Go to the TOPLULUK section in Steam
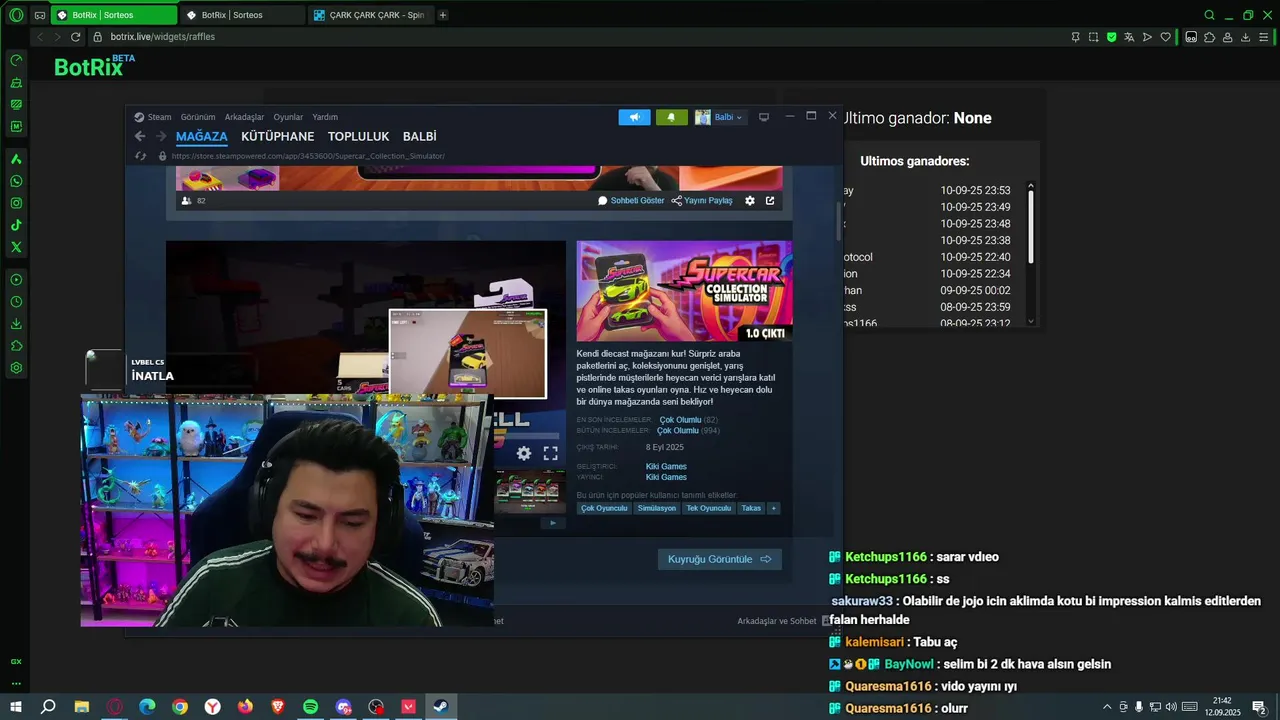1280x720 pixels. (358, 136)
